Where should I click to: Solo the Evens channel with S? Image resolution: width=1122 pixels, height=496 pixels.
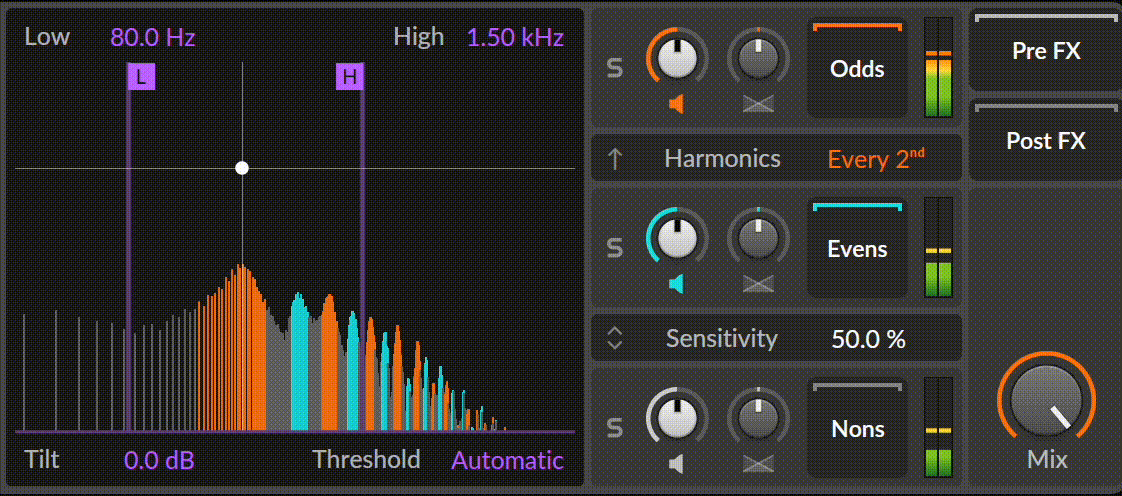614,248
